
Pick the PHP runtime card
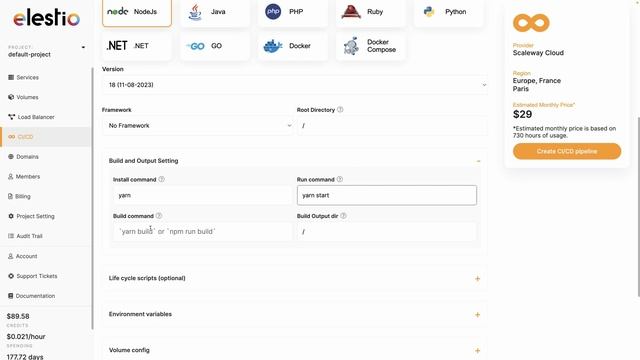pos(293,12)
